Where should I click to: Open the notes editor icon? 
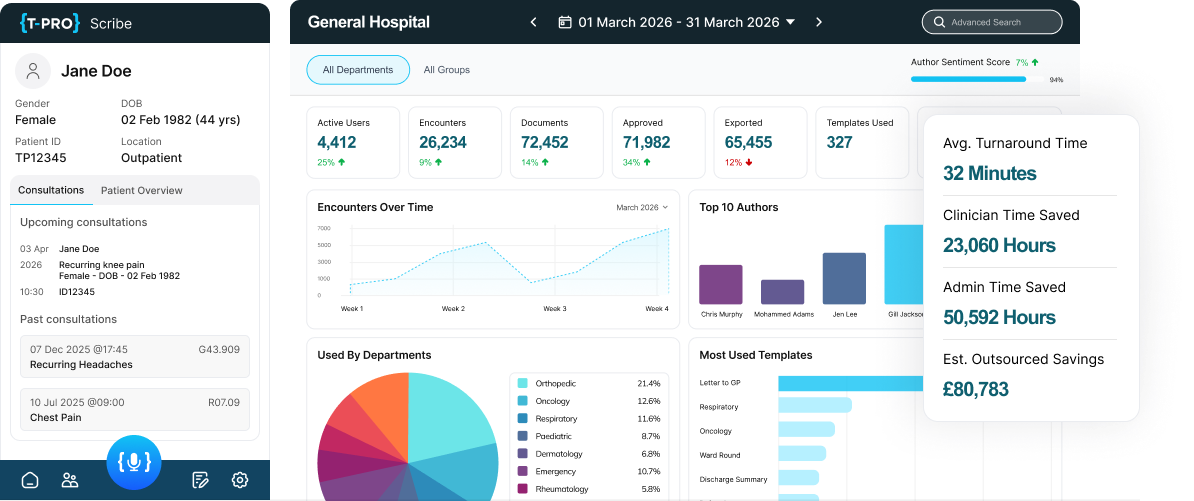(200, 480)
